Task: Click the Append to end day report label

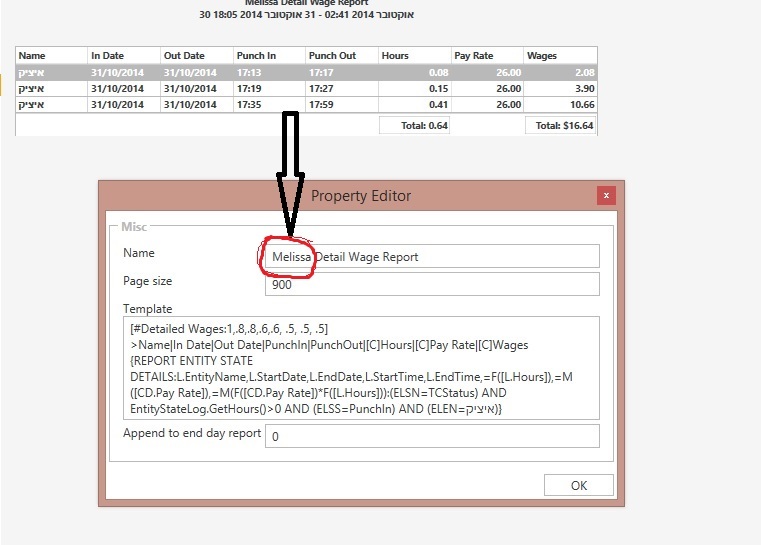Action: pos(192,433)
